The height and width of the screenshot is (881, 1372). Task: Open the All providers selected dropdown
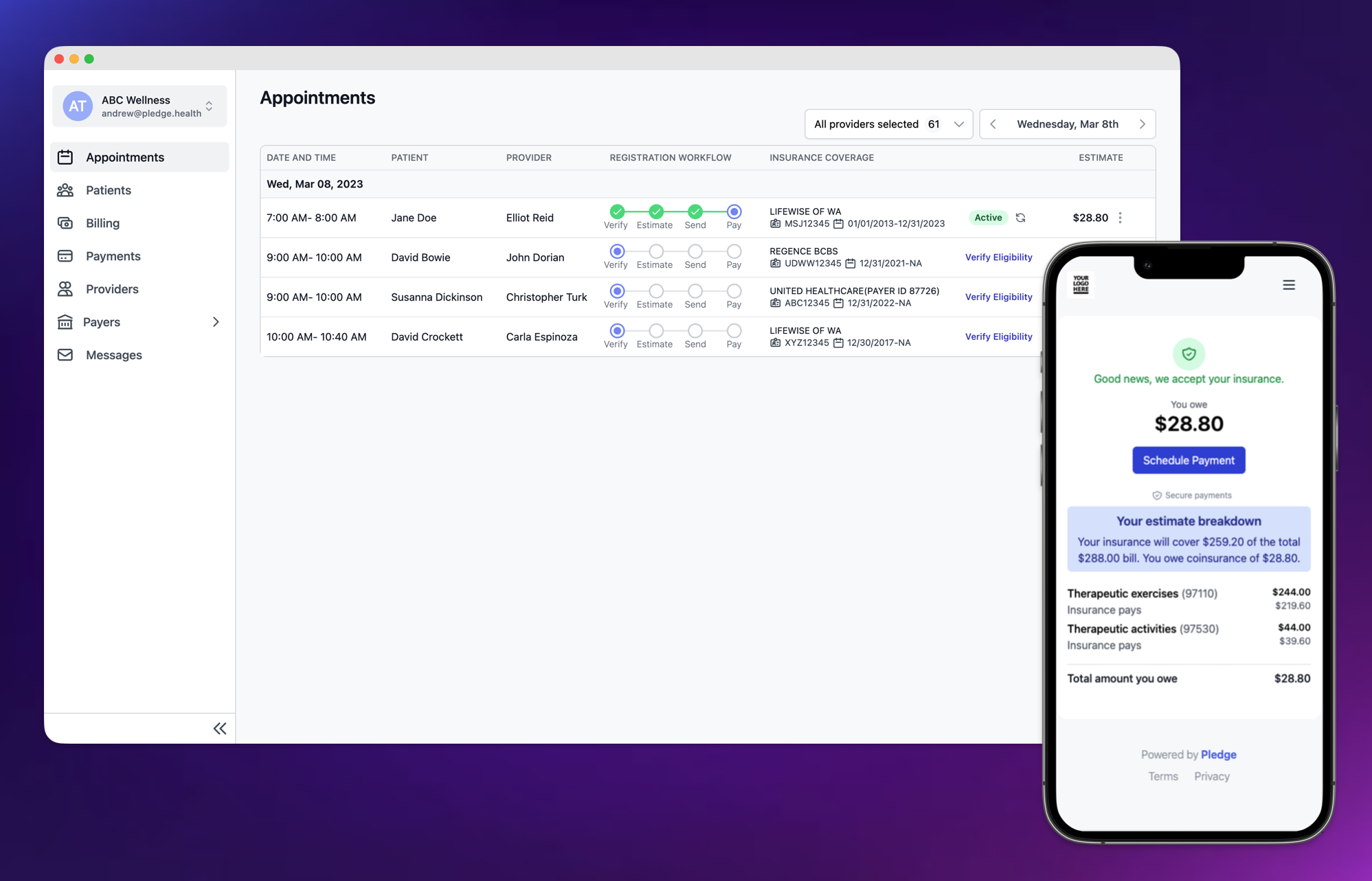888,124
